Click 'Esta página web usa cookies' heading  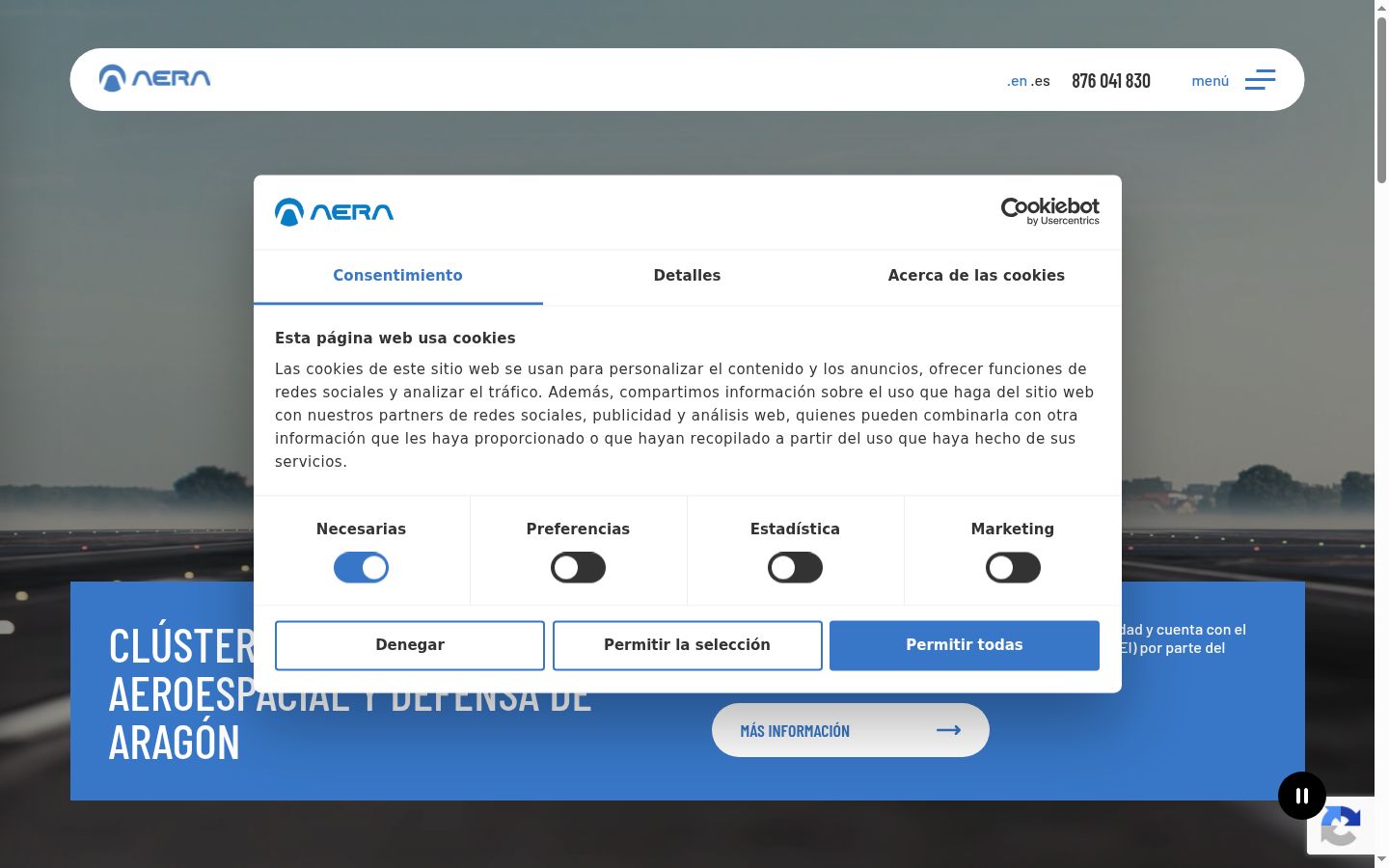(395, 339)
